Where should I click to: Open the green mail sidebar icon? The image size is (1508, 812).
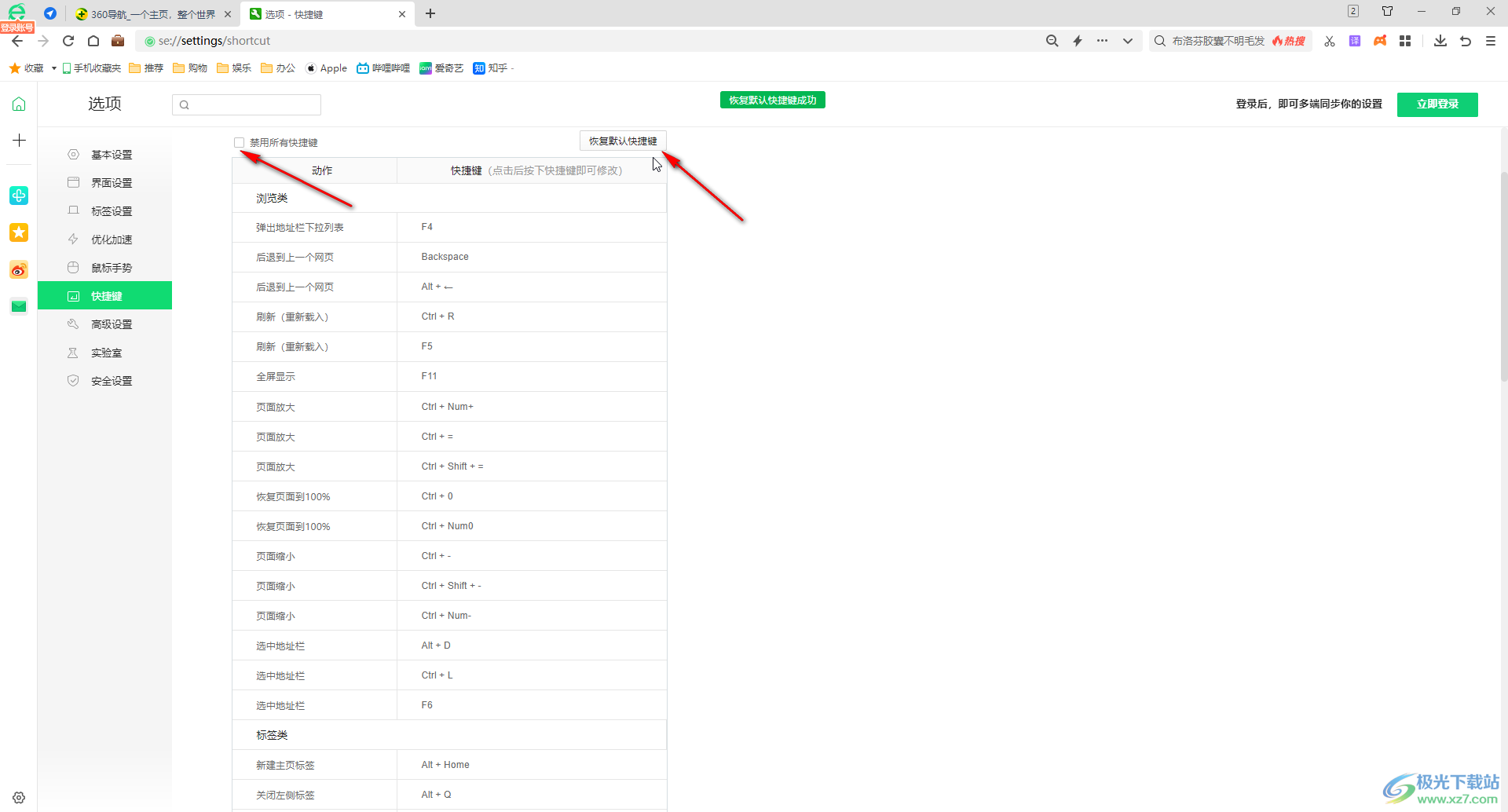click(19, 306)
